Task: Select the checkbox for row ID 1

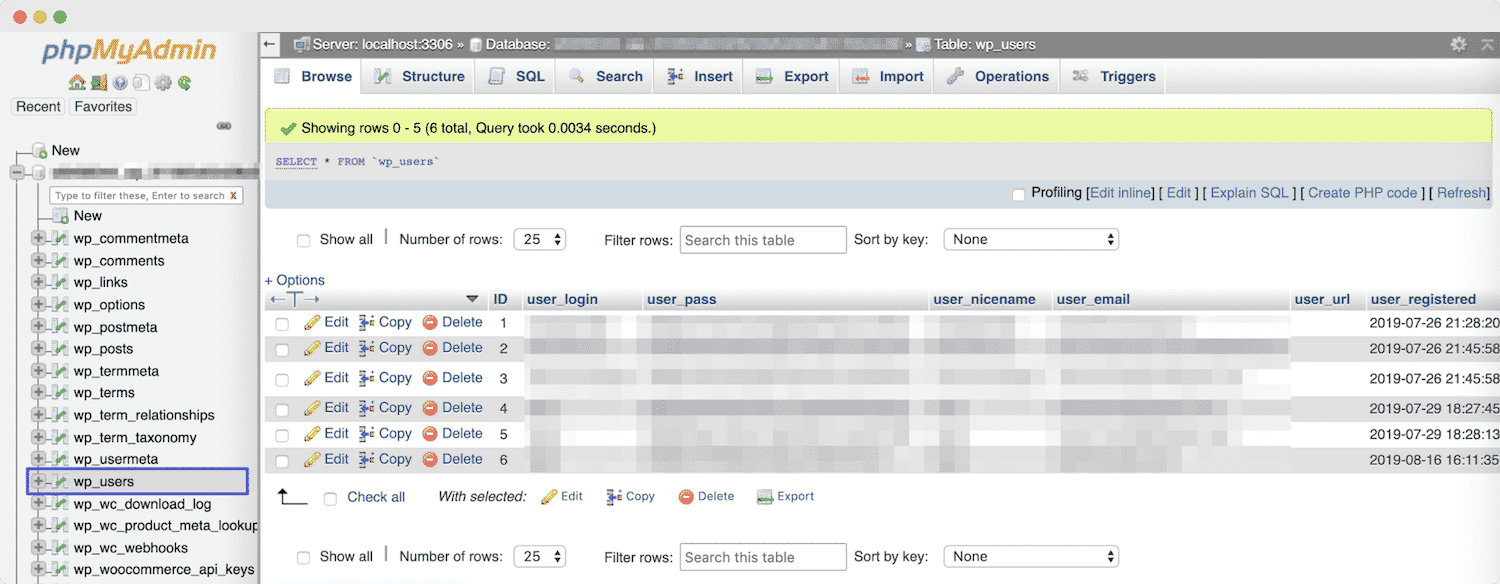Action: click(x=282, y=324)
